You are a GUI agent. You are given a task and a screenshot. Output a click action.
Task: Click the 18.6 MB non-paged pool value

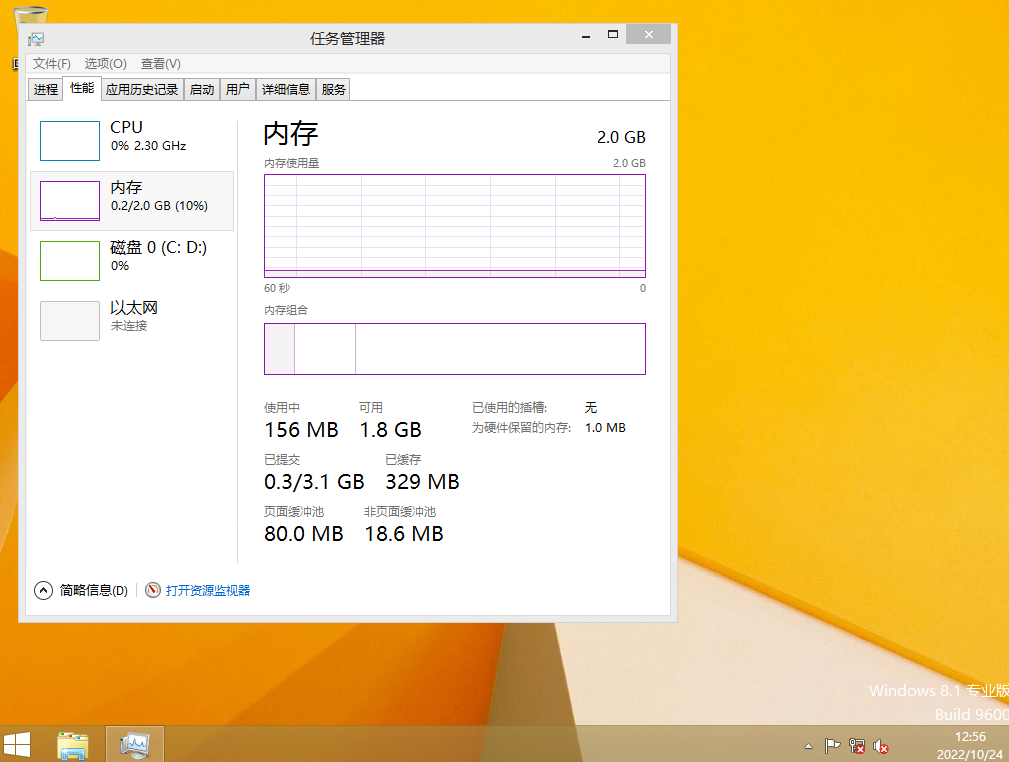(x=404, y=534)
